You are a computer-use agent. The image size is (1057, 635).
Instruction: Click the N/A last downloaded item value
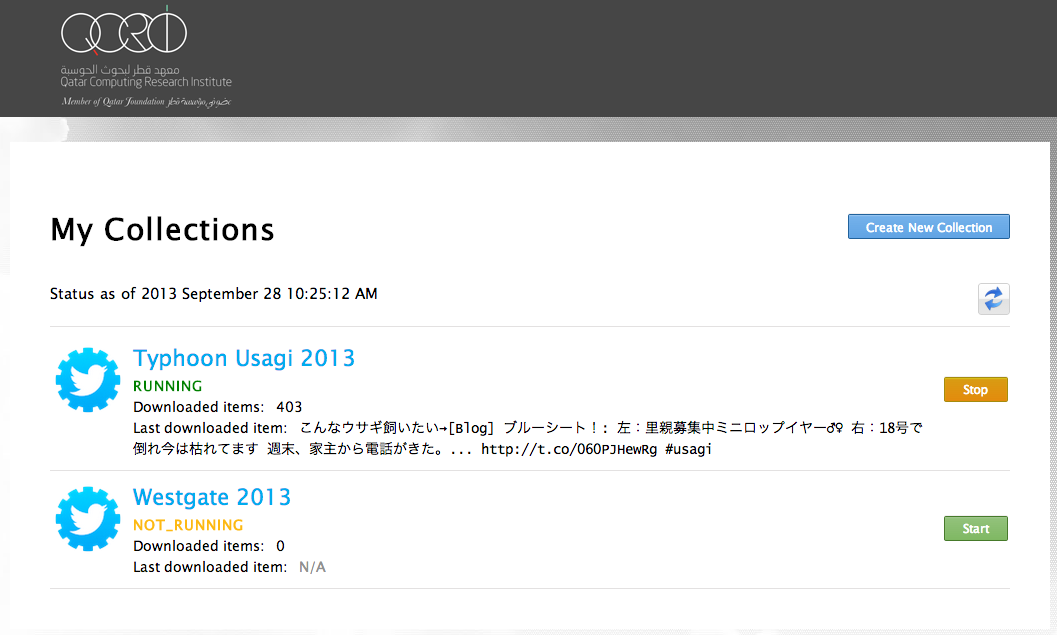[x=312, y=567]
